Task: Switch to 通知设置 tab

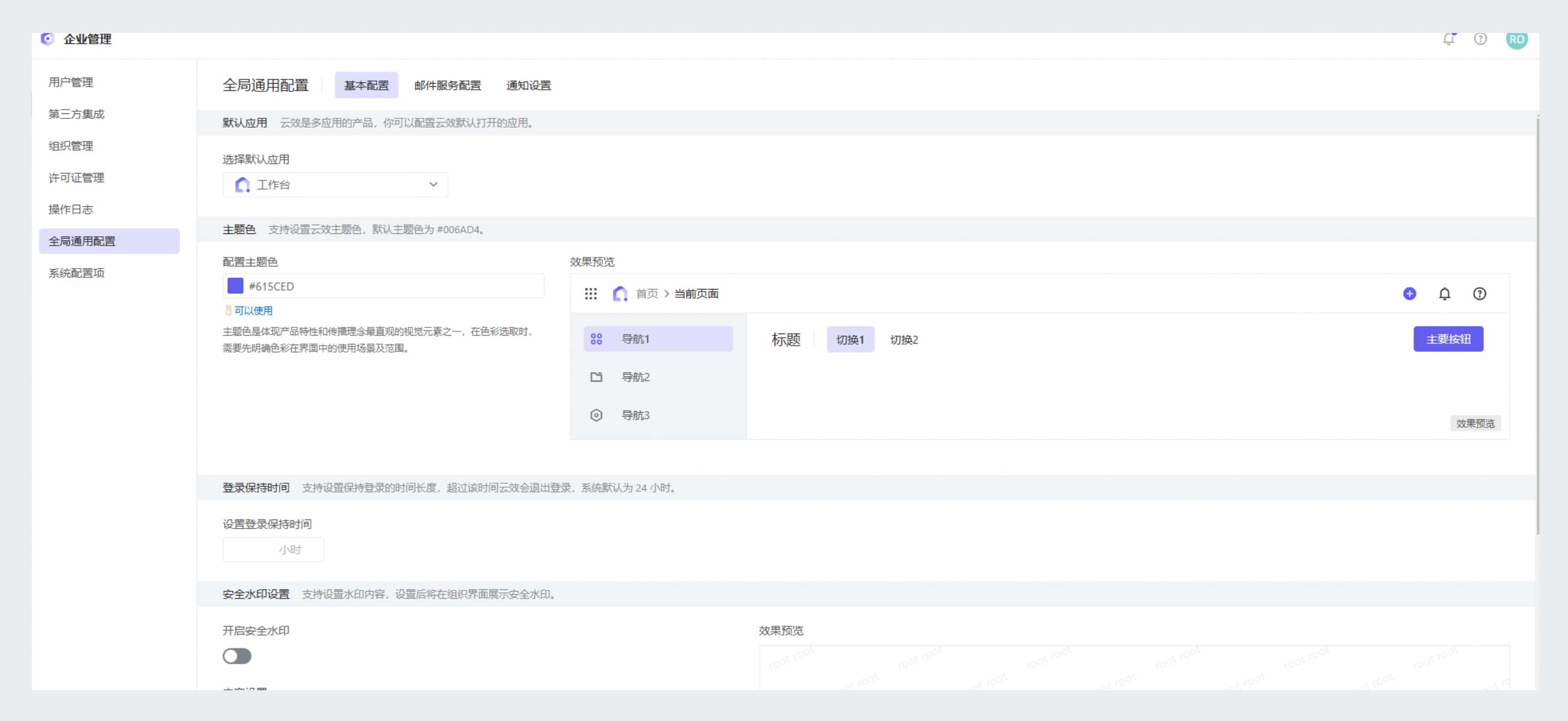Action: pos(529,86)
